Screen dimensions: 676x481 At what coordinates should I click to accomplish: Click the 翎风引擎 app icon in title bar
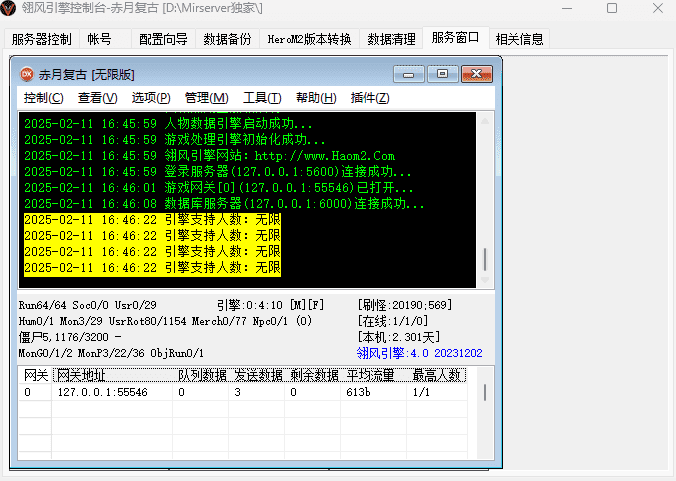click(10, 8)
